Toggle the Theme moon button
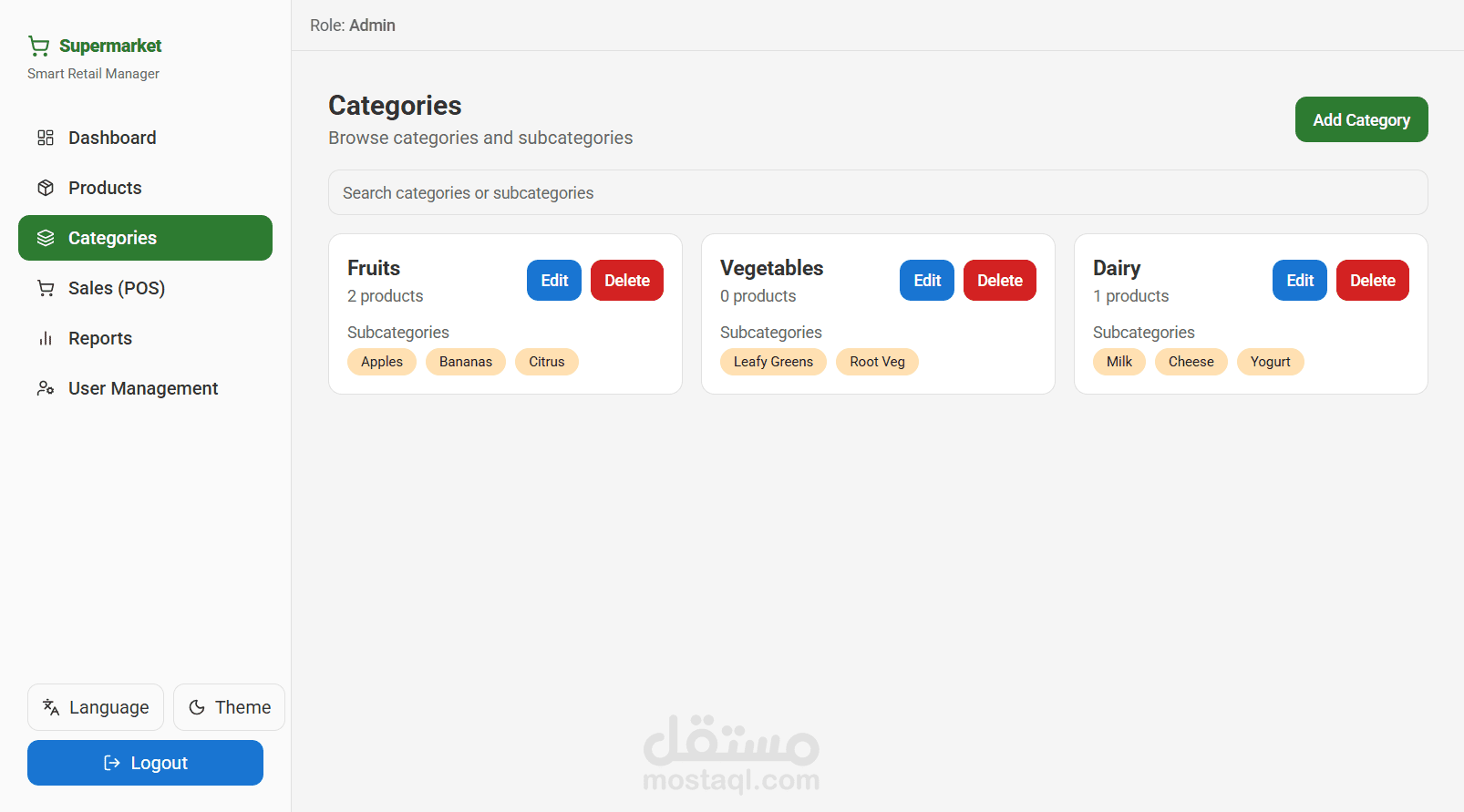Screen dimensions: 1464x812 [x=229, y=707]
